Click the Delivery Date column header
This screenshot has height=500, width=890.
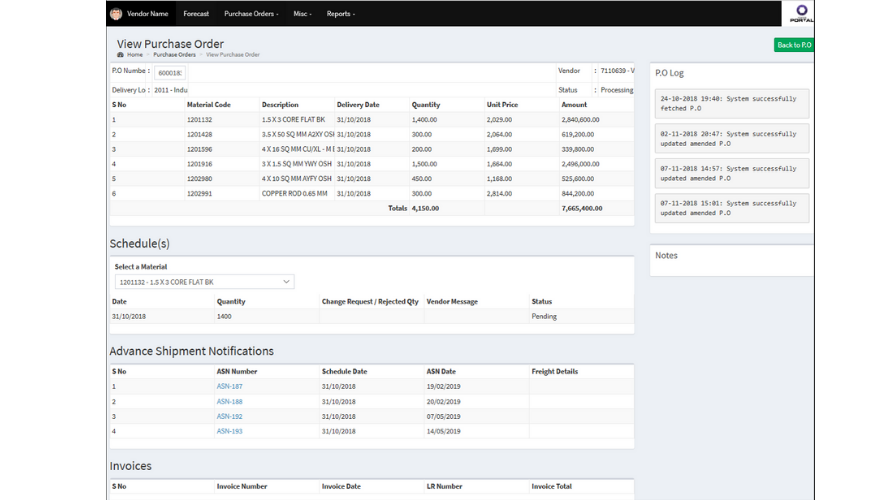[x=358, y=105]
